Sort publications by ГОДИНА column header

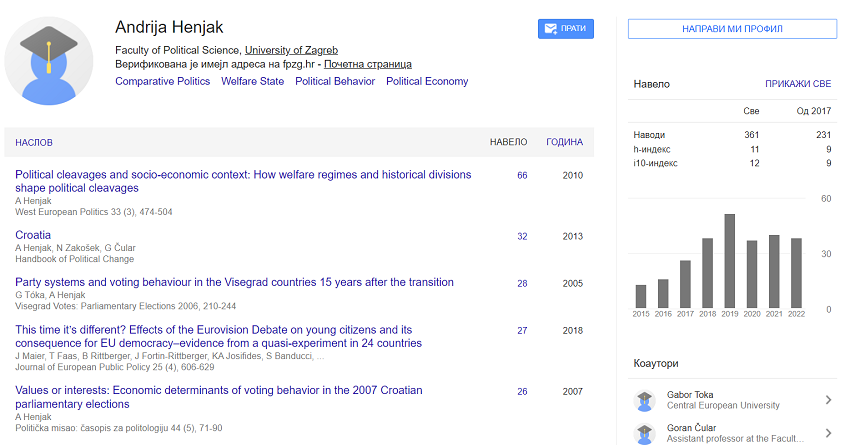point(564,143)
